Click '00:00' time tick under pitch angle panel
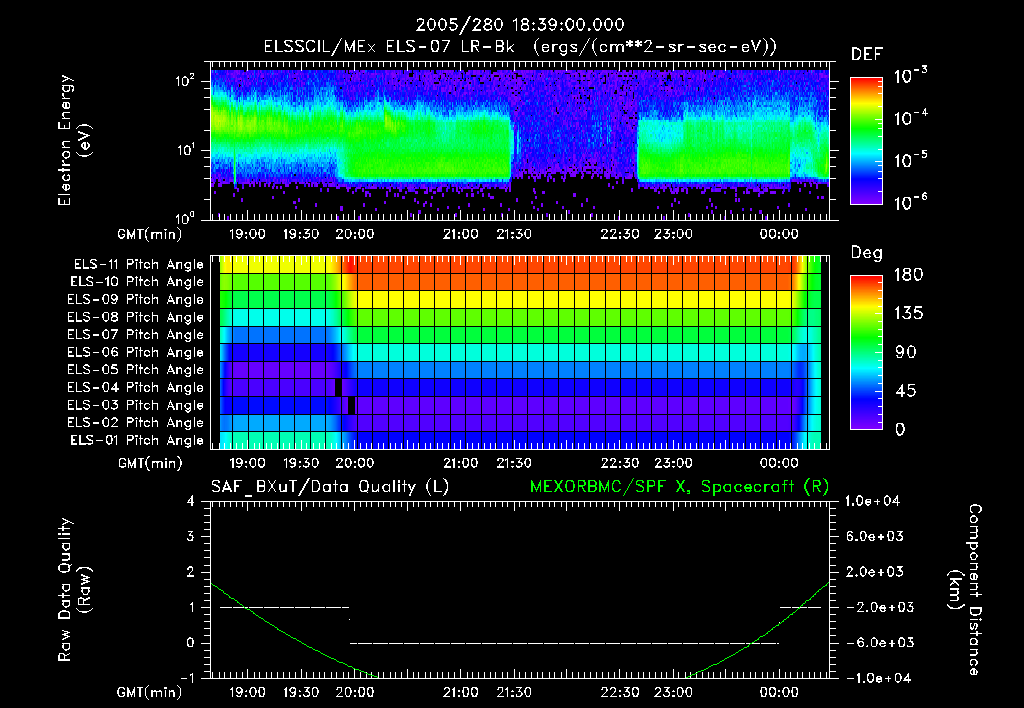 (x=779, y=463)
